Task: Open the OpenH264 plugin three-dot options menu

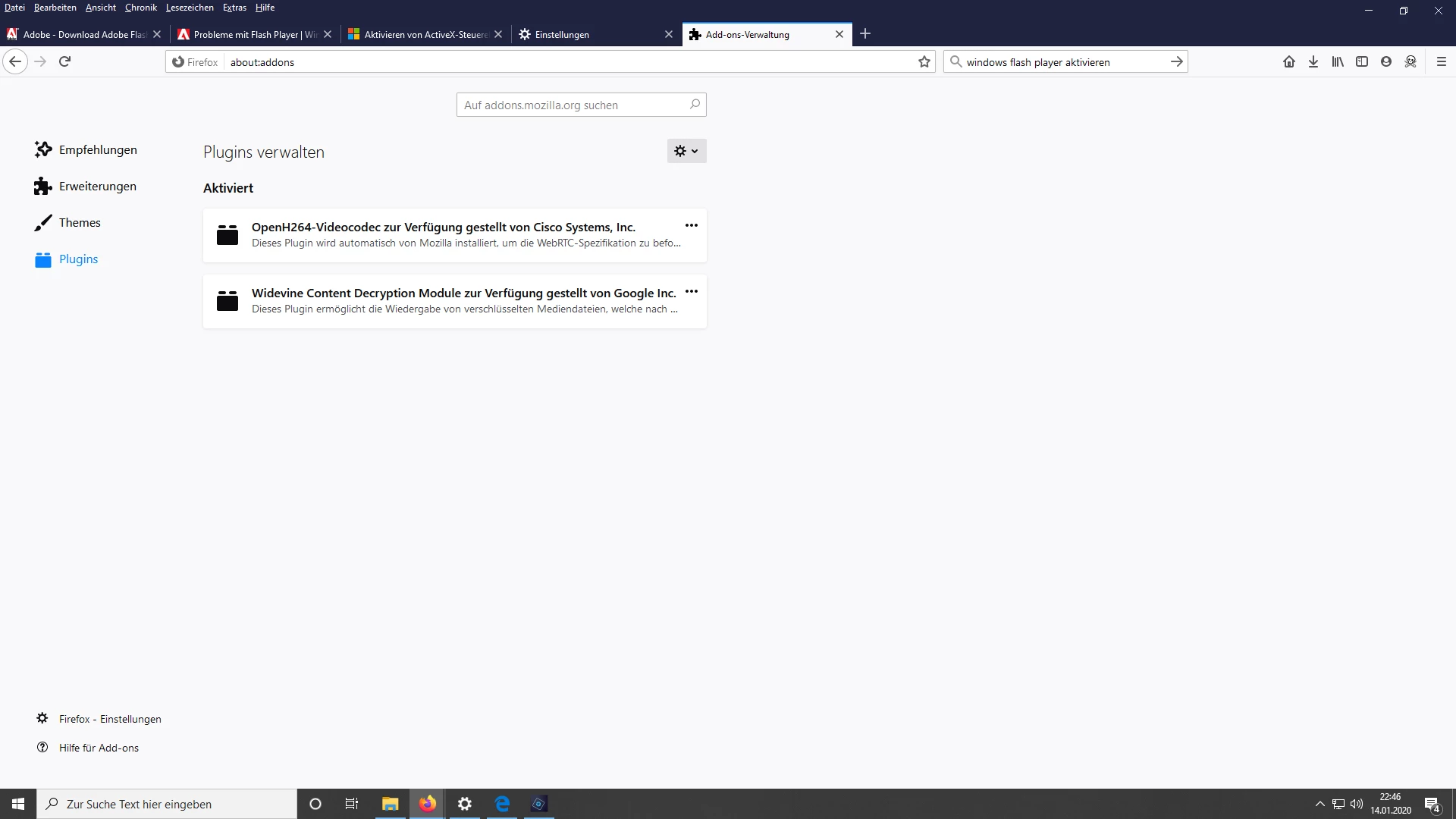Action: (691, 225)
